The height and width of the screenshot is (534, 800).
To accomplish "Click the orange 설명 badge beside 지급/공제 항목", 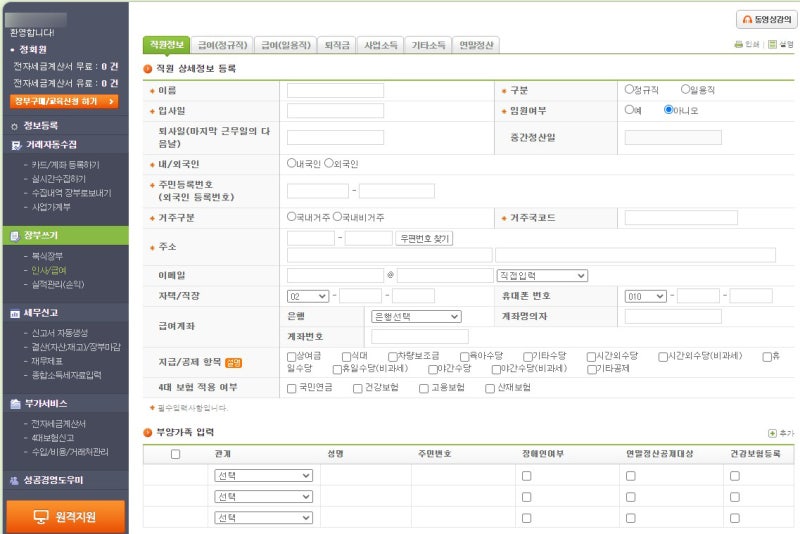I will 233,363.
